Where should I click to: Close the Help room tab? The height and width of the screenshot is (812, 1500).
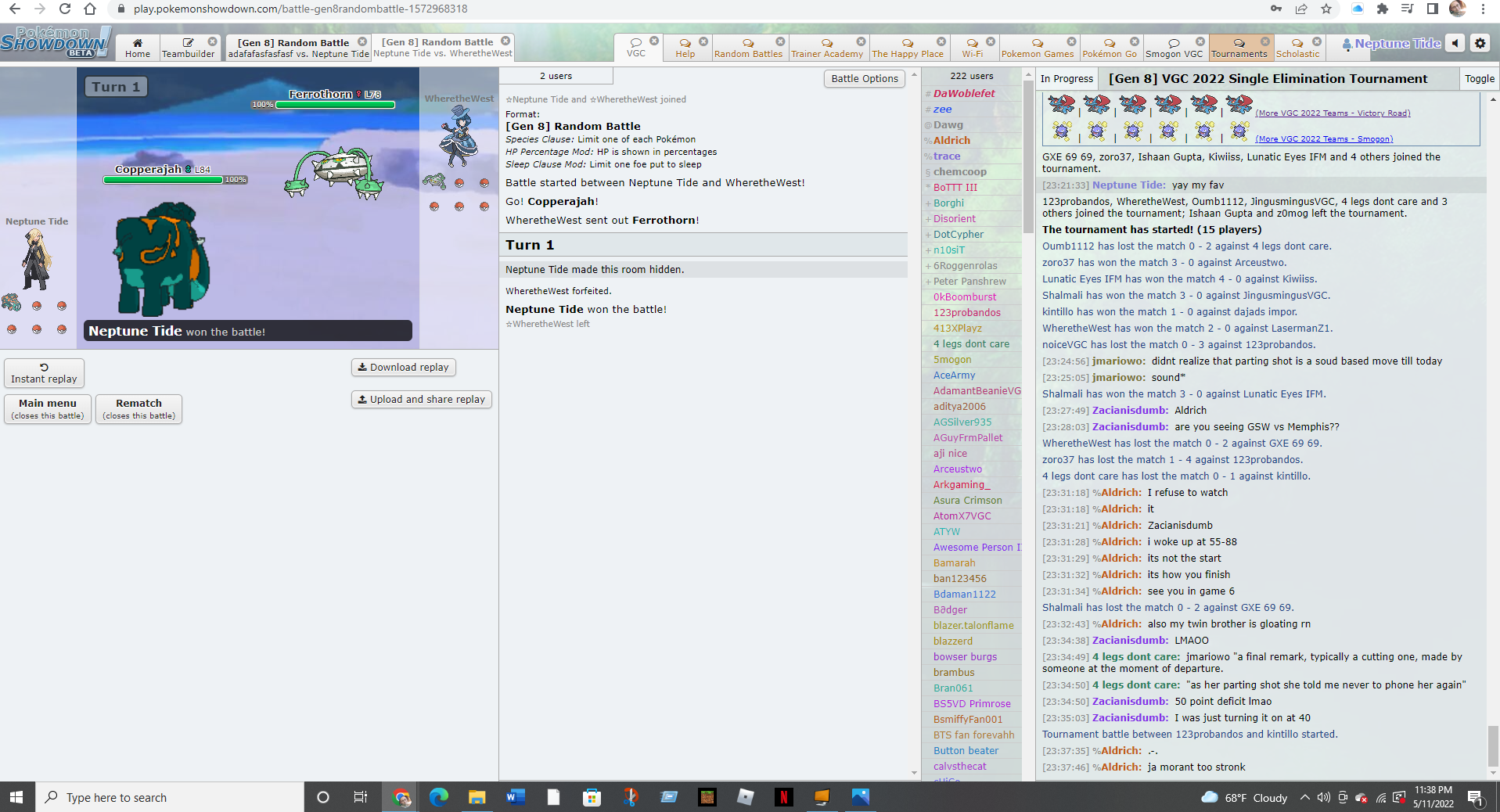(703, 41)
